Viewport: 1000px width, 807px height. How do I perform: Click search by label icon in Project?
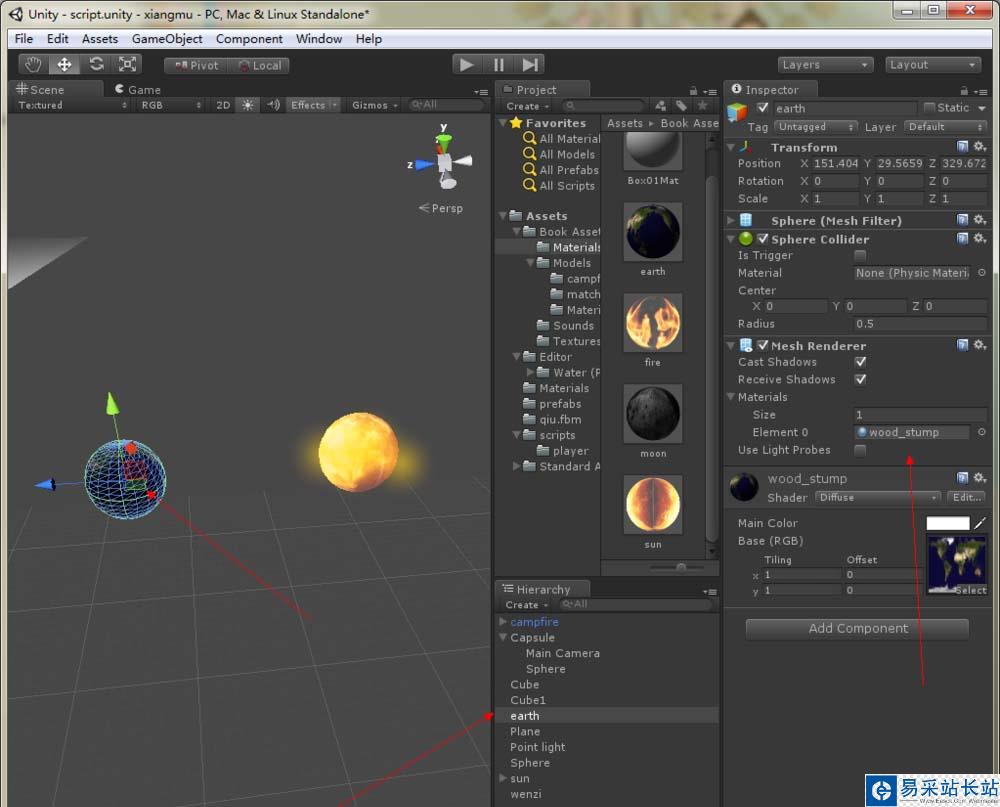point(681,105)
